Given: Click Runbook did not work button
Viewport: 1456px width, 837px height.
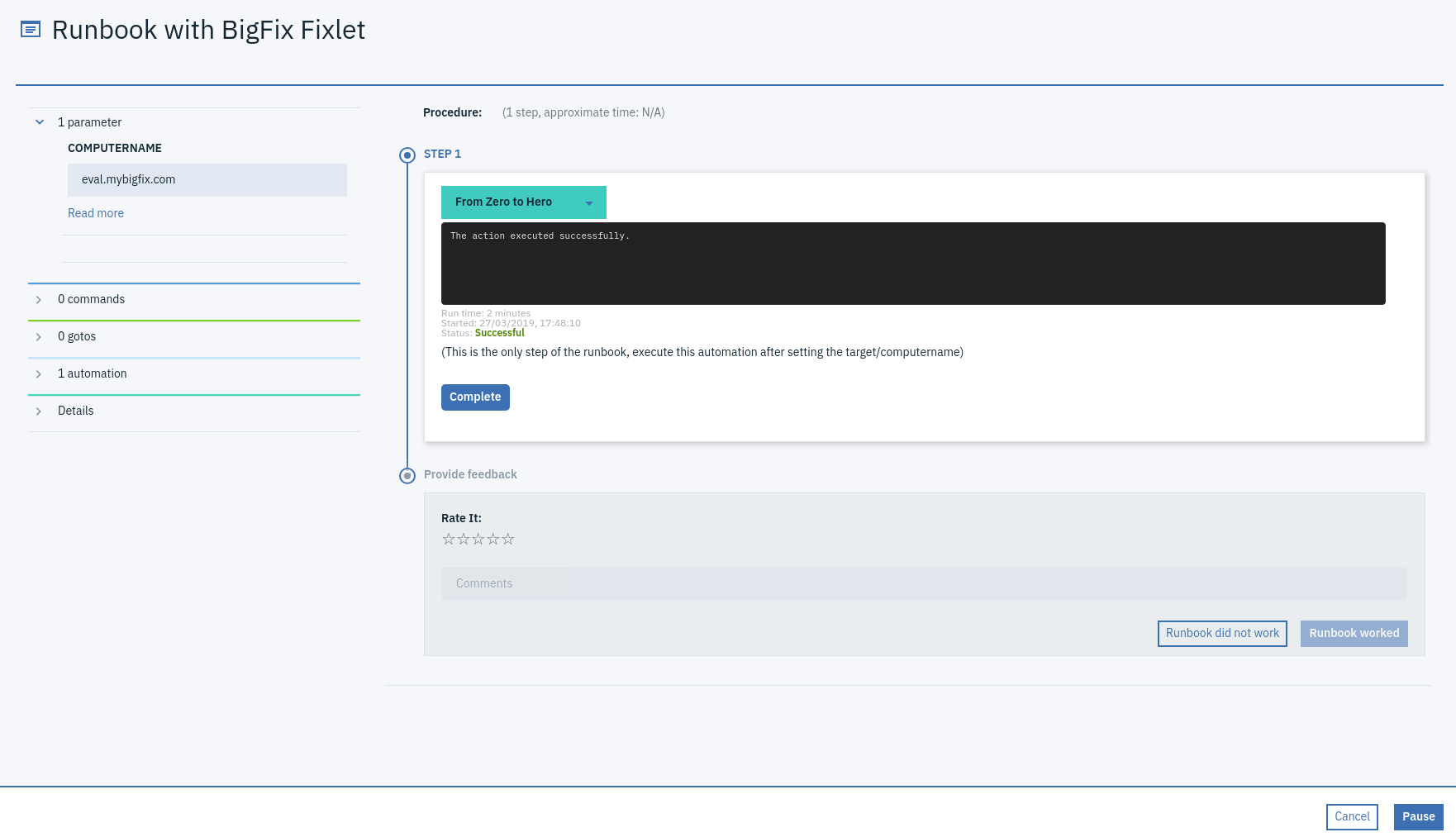Looking at the screenshot, I should pos(1222,633).
